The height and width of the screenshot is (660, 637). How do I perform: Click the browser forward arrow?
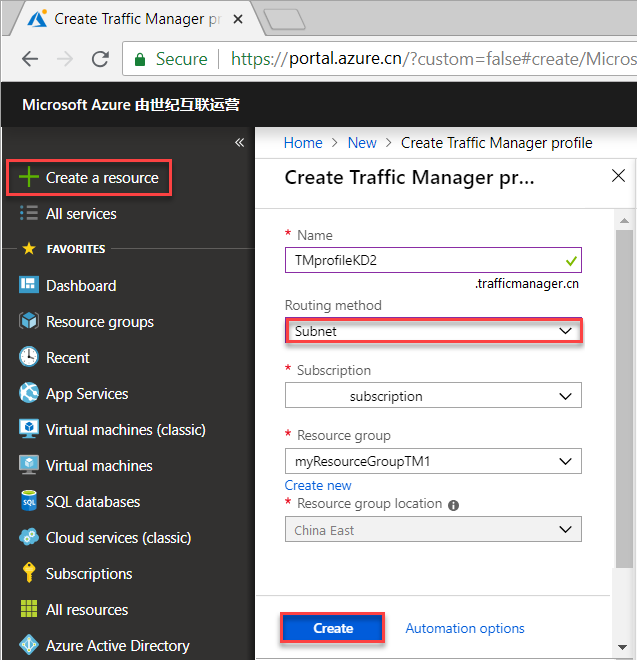click(65, 59)
